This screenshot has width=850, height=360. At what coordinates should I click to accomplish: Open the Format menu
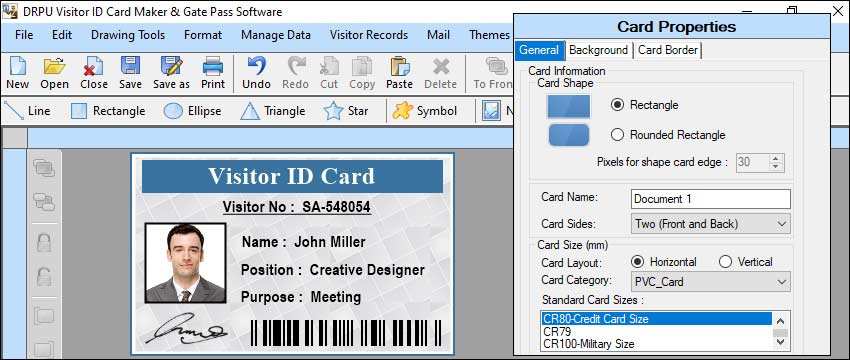pyautogui.click(x=203, y=35)
